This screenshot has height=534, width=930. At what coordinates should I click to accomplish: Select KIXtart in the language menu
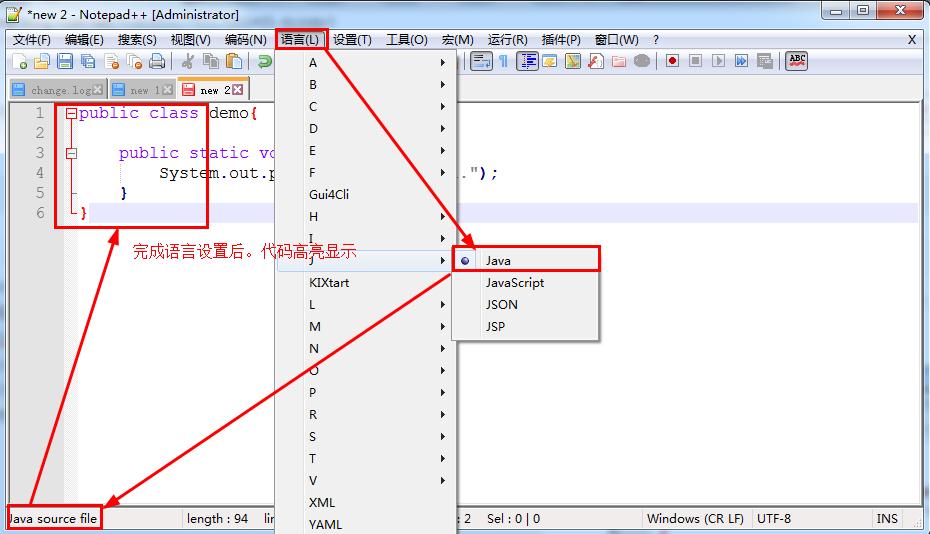(x=365, y=282)
